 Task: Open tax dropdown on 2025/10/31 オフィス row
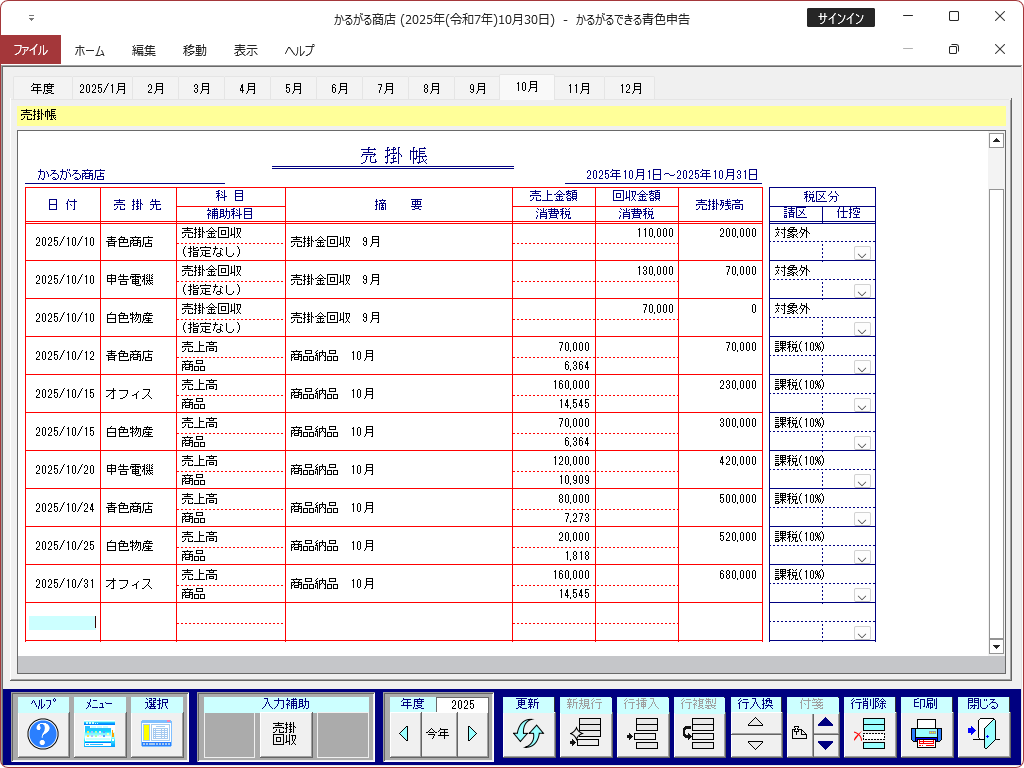tap(861, 595)
